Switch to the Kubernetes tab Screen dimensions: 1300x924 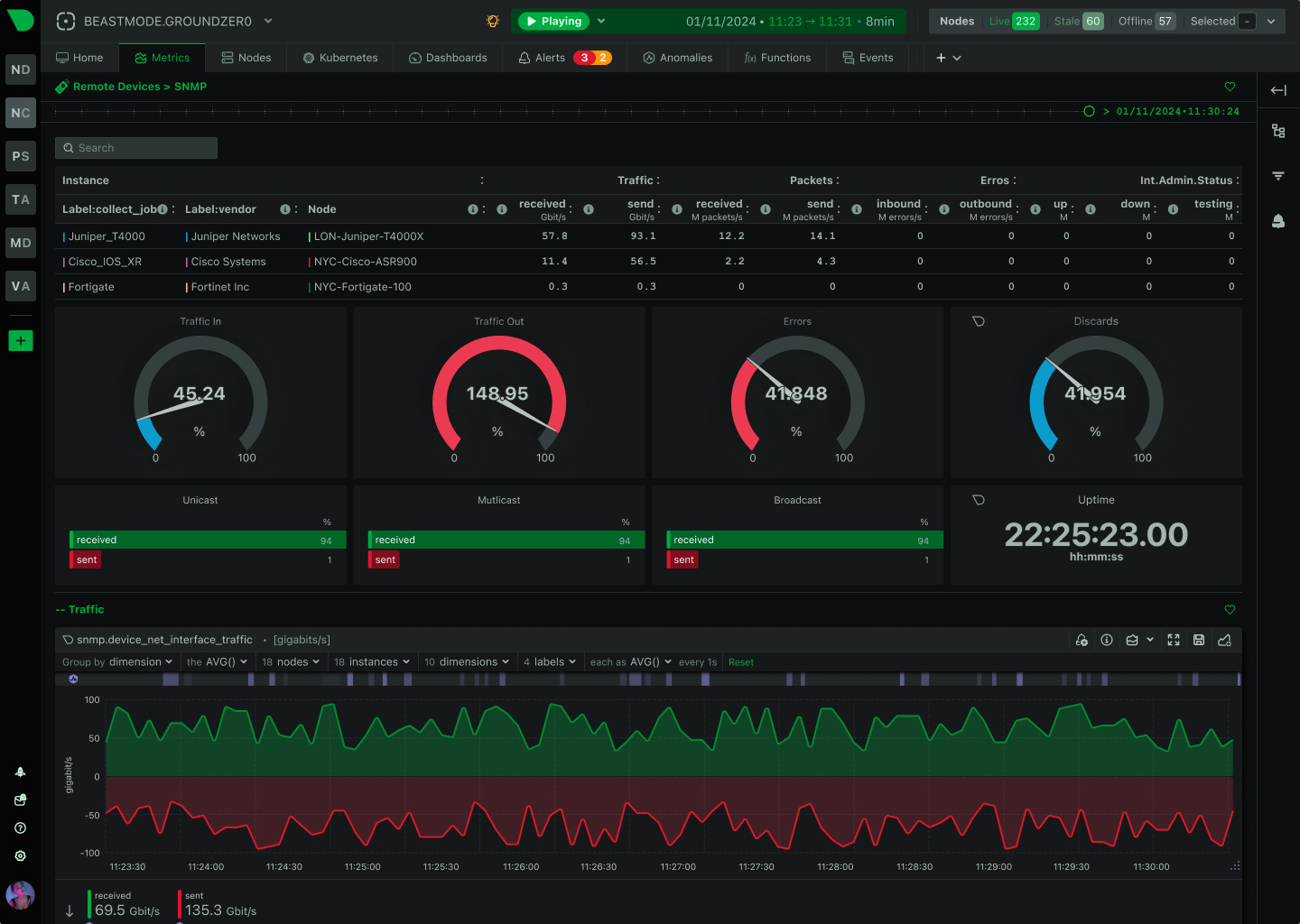point(339,57)
